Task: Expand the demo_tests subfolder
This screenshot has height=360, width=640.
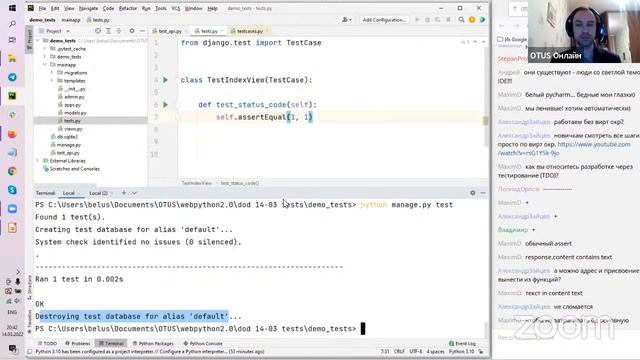Action: [45, 57]
